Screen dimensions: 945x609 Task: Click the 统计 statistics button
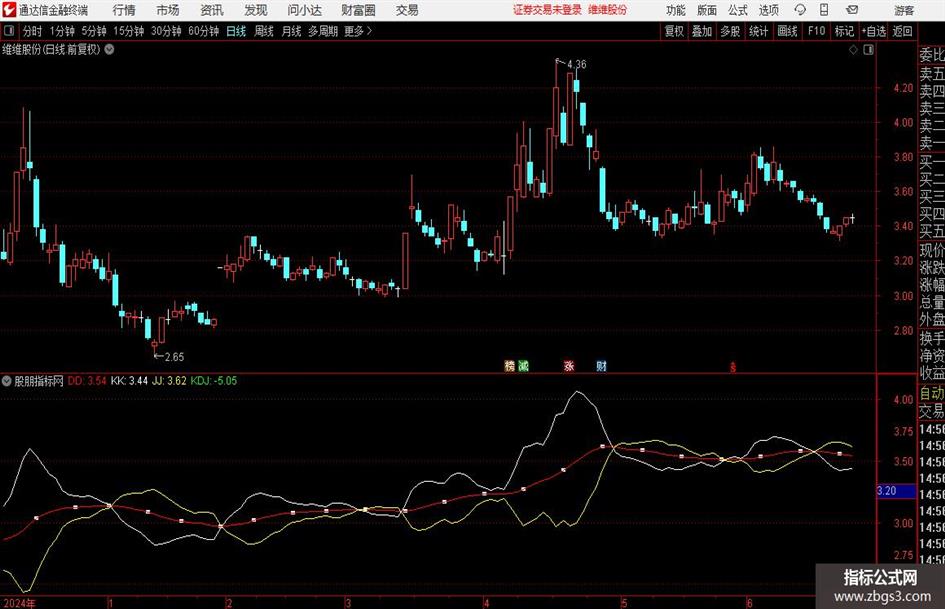(x=758, y=31)
